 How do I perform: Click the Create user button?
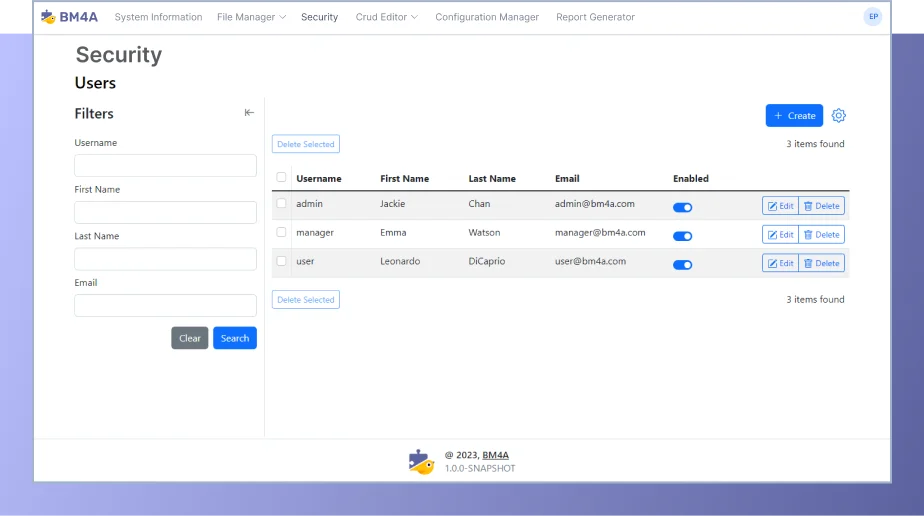(x=794, y=115)
